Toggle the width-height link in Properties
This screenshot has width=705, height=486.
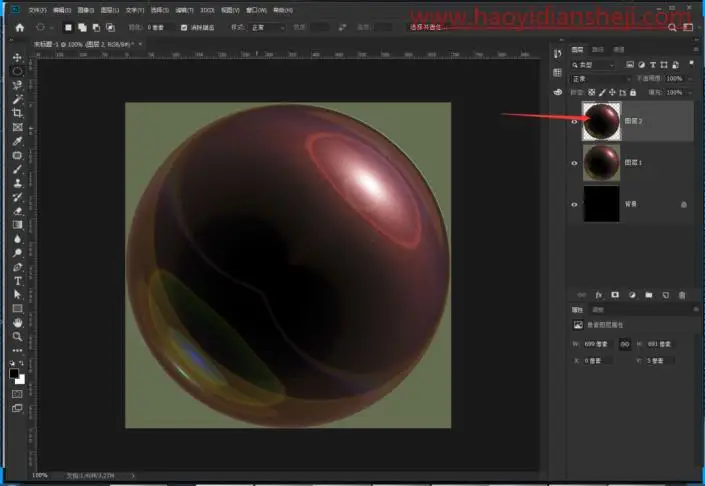[x=625, y=344]
